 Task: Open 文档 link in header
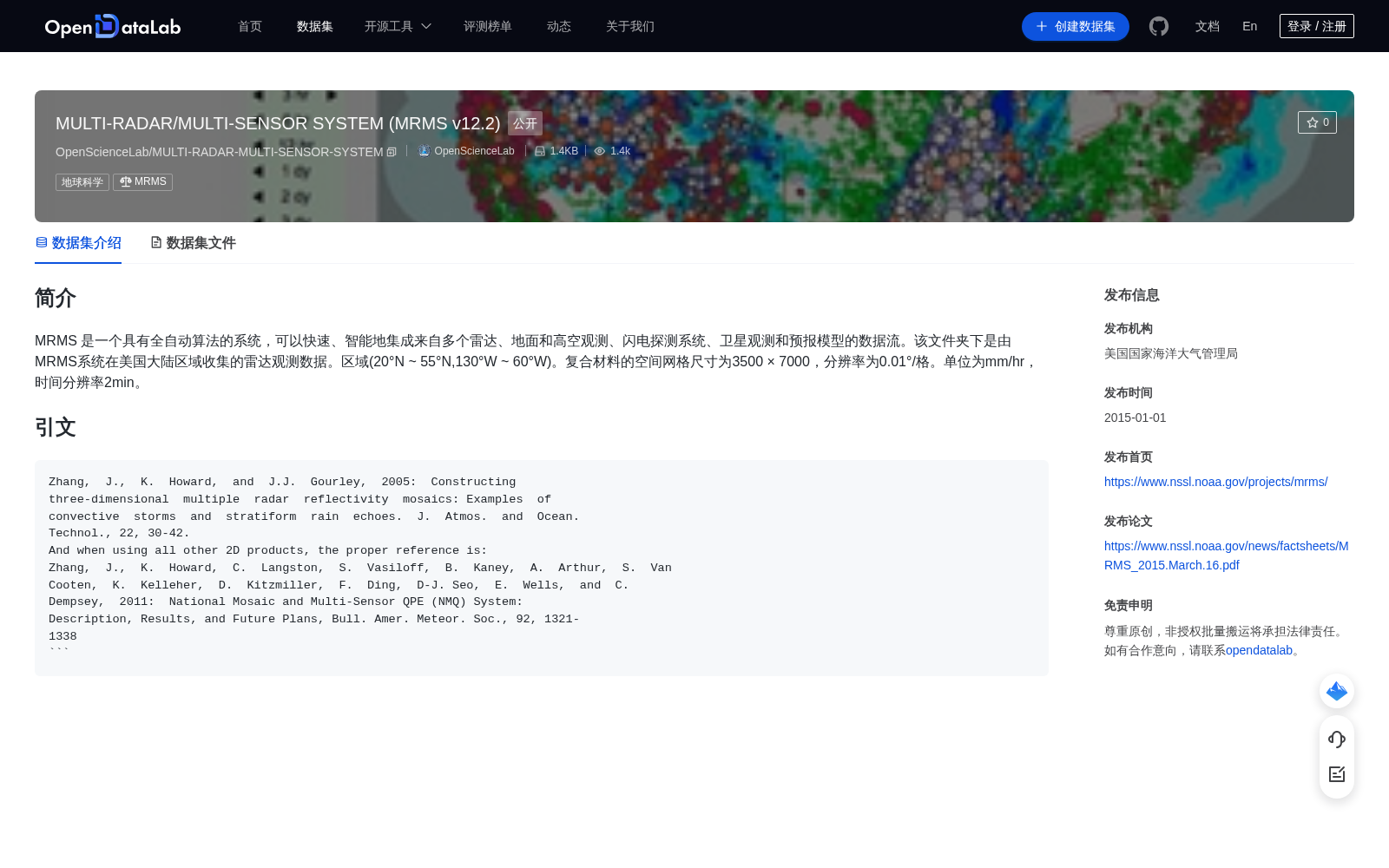(x=1208, y=26)
